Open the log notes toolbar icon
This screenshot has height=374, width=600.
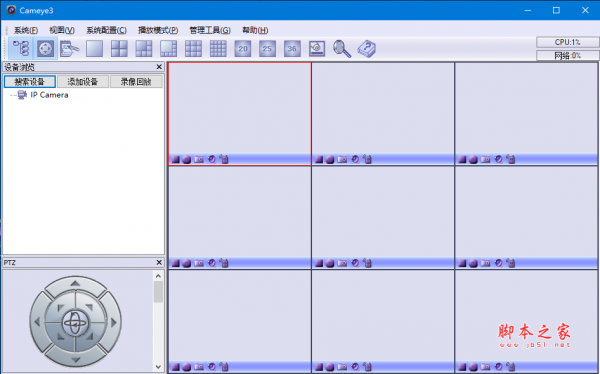click(x=70, y=49)
